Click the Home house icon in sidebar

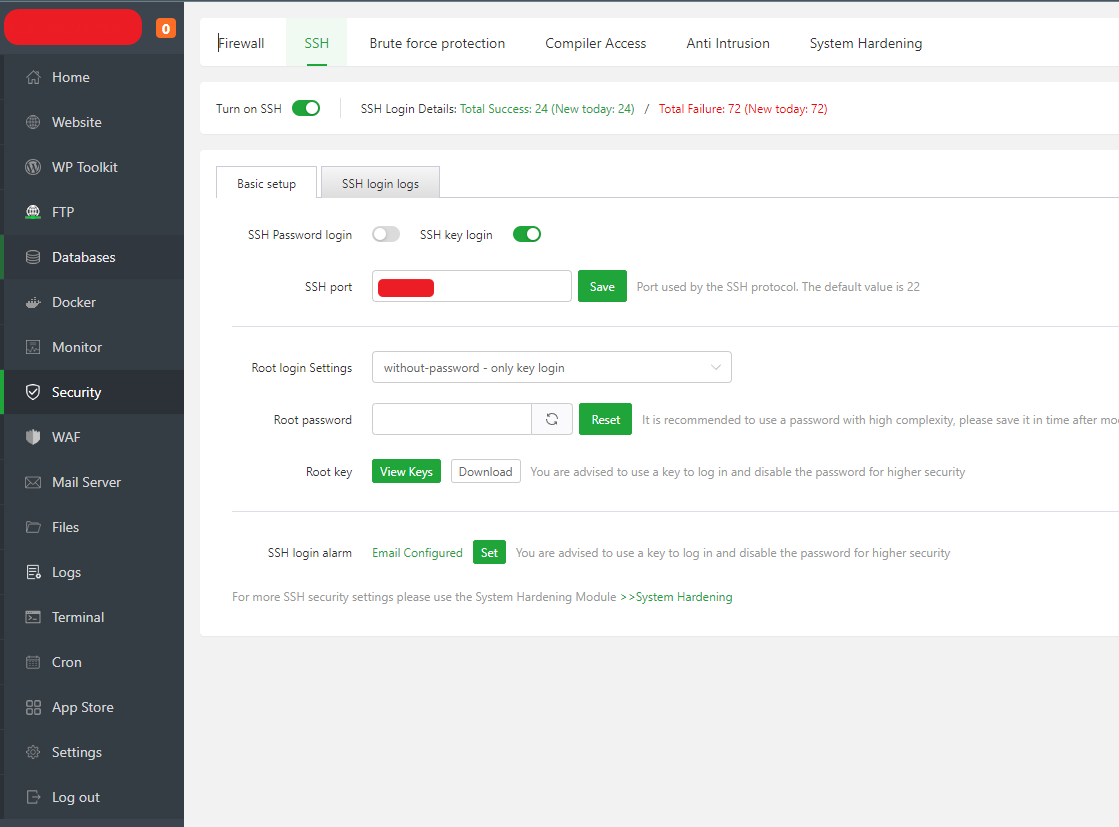click(x=33, y=77)
